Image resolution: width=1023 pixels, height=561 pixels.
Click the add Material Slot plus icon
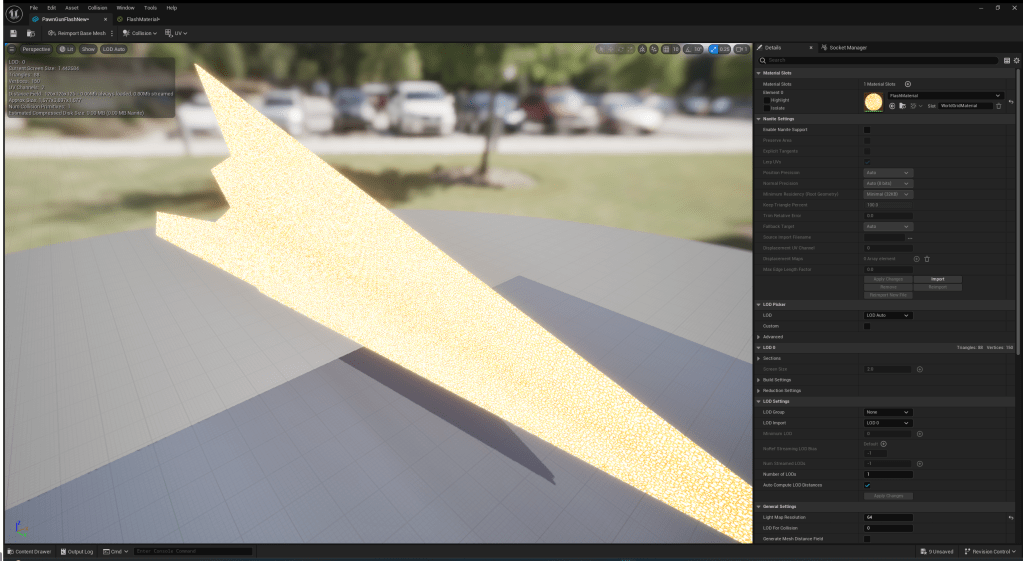click(908, 84)
